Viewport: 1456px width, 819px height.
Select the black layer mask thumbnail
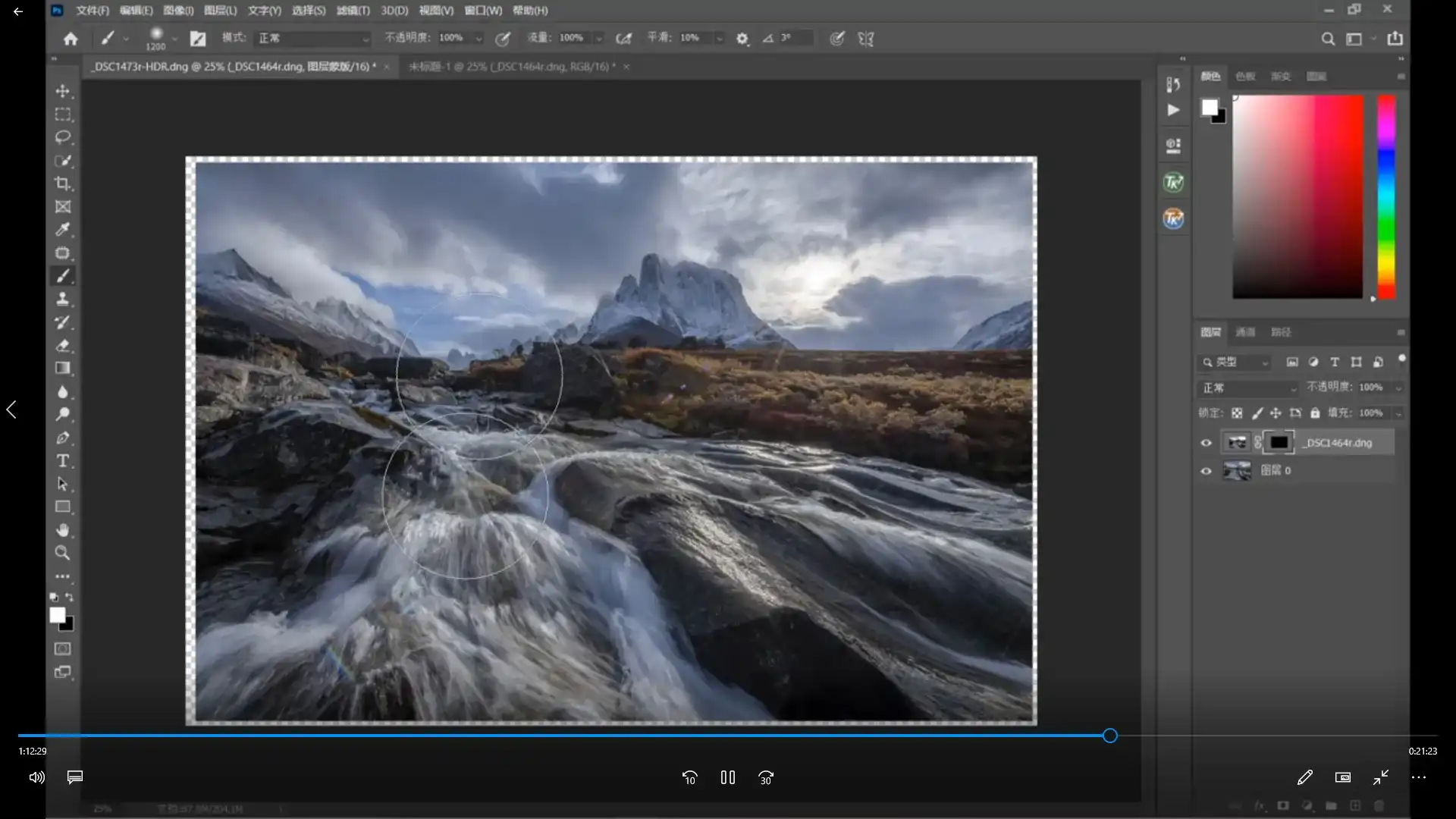click(1279, 443)
